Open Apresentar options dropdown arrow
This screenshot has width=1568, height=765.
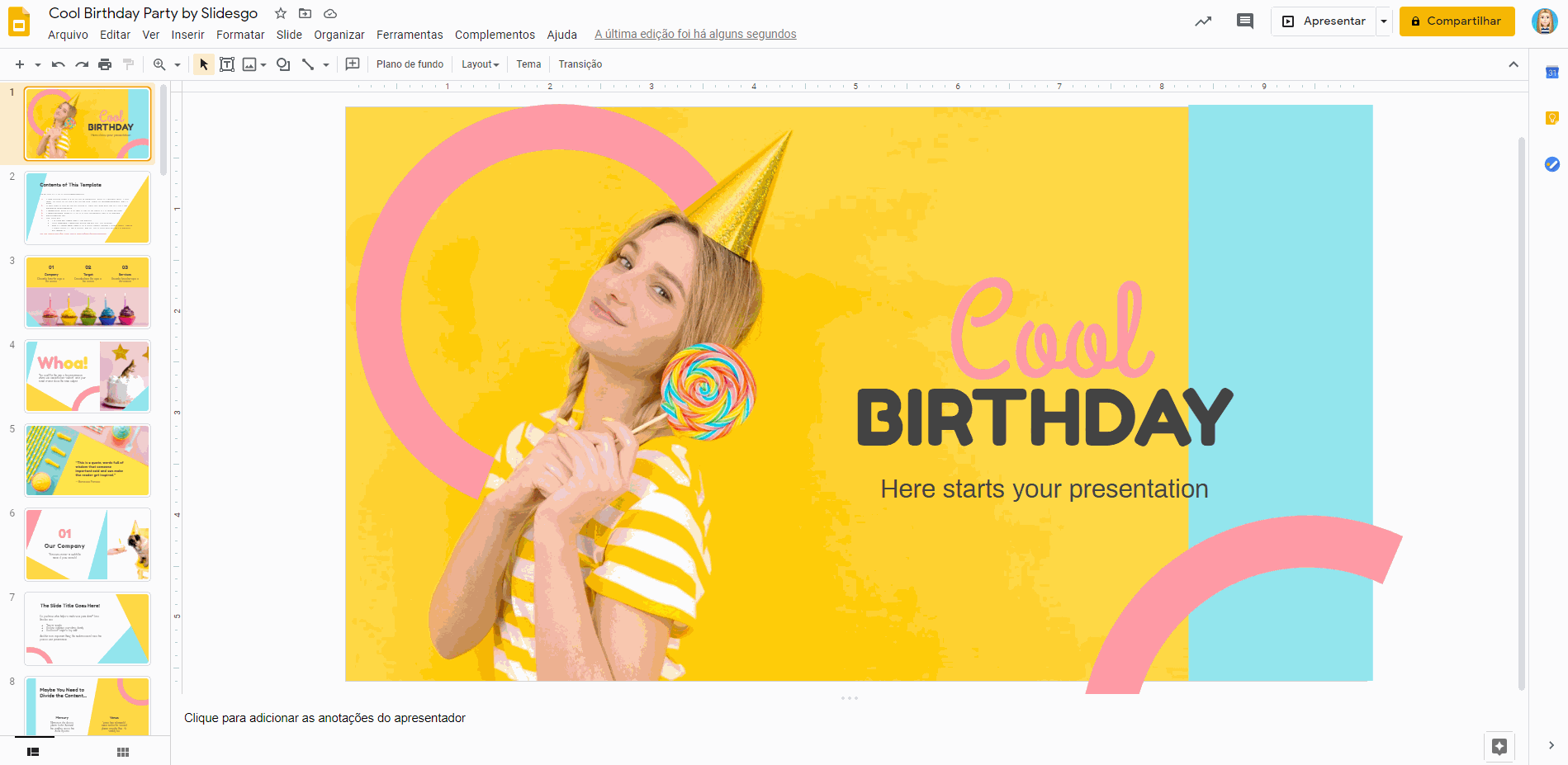click(x=1384, y=21)
